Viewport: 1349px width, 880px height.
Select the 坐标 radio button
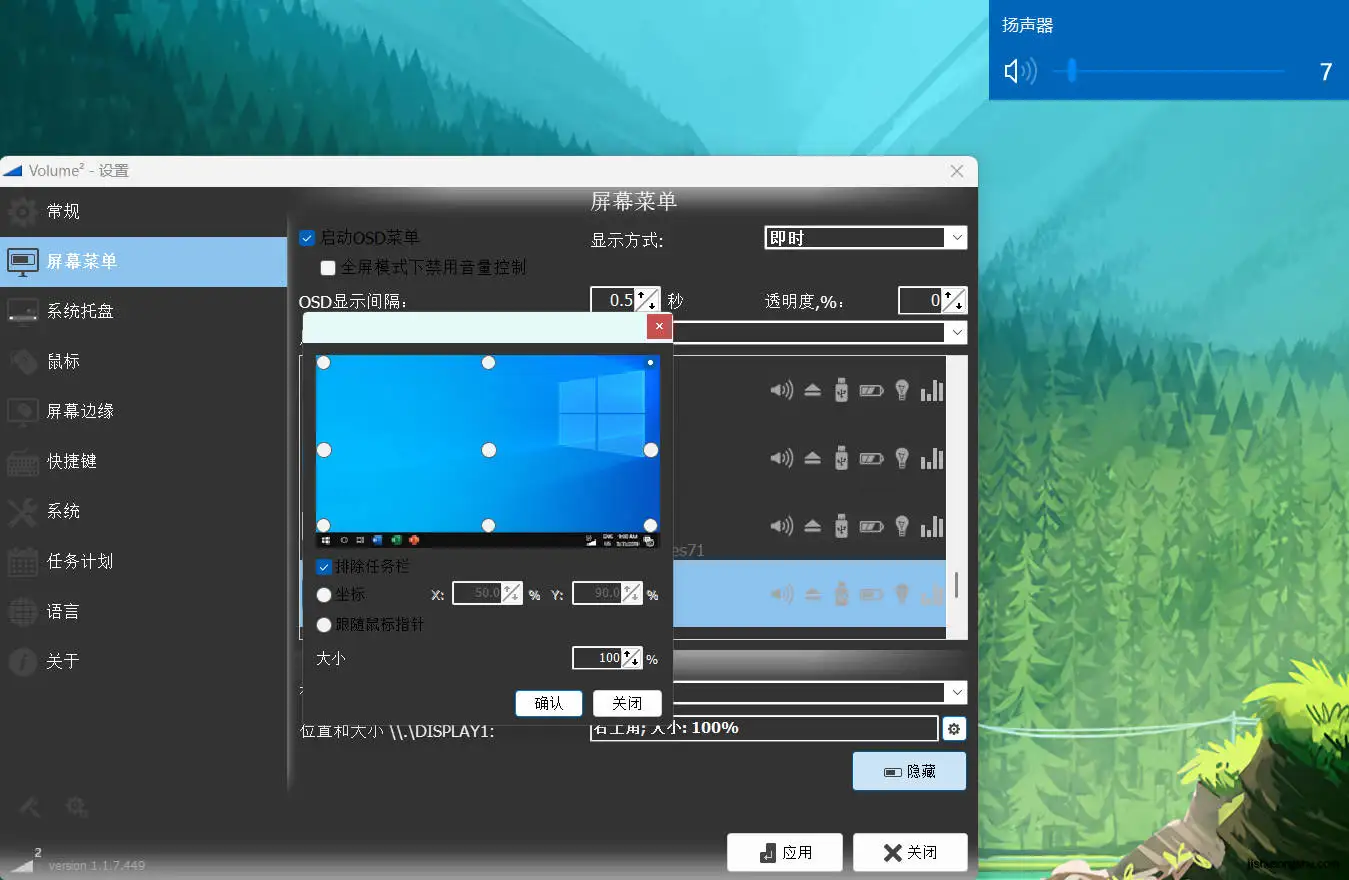click(x=324, y=595)
